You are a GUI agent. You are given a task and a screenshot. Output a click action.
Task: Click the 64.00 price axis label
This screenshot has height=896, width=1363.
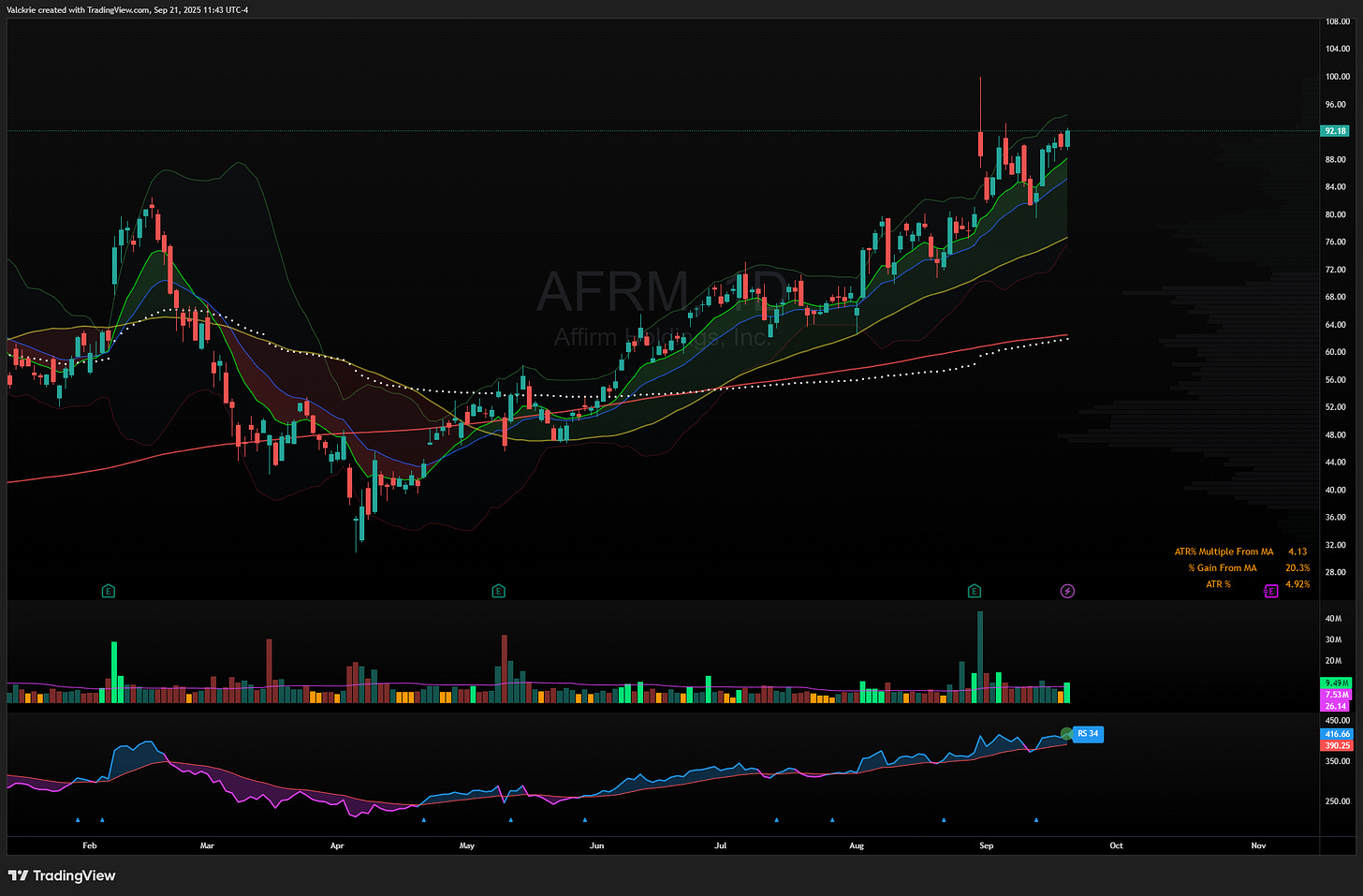click(x=1336, y=325)
